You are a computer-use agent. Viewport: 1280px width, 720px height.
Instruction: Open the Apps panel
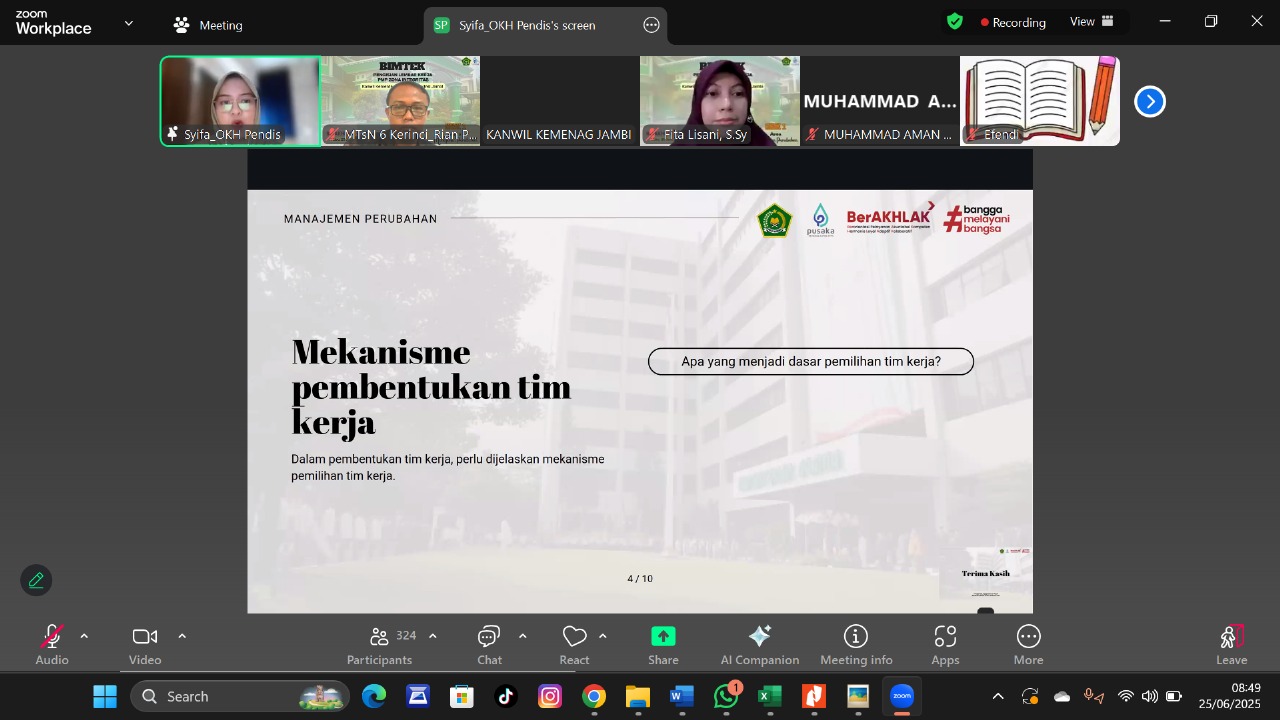click(x=945, y=644)
